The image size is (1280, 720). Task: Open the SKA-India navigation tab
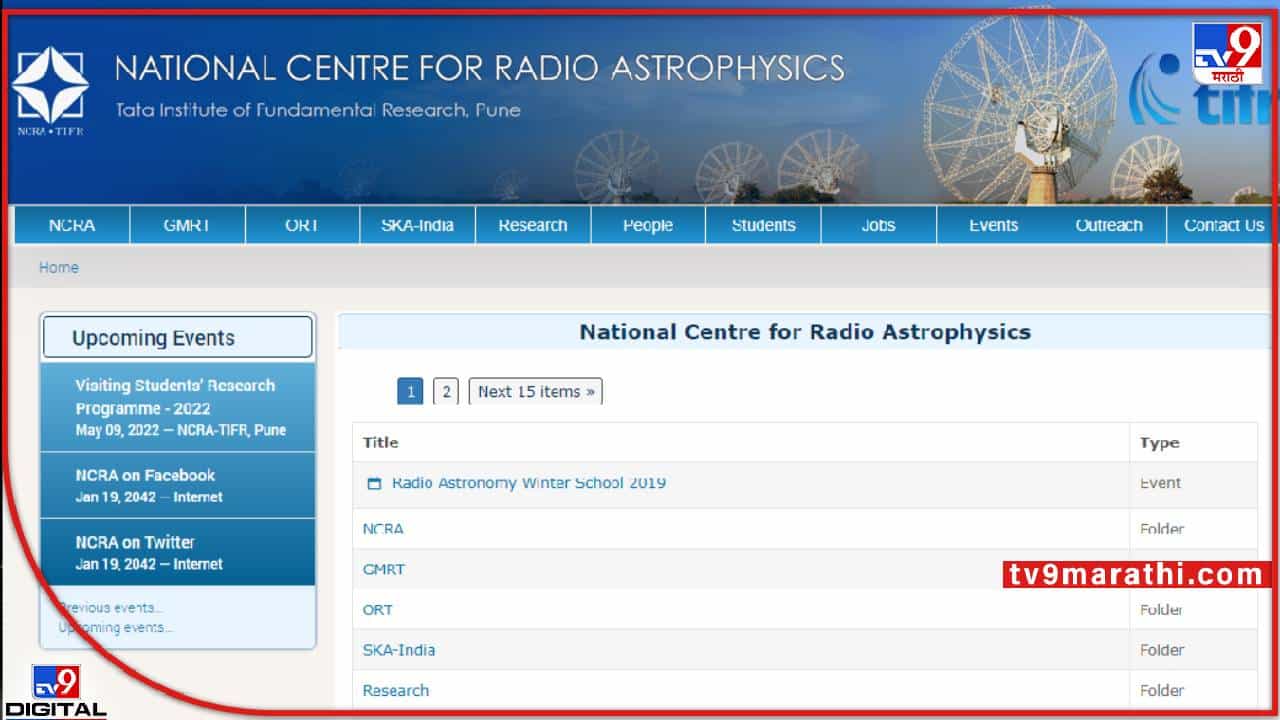click(x=417, y=225)
